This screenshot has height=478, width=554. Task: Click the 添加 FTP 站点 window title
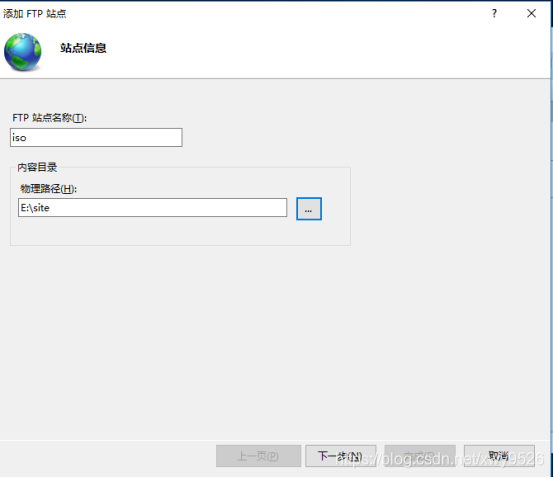click(35, 14)
